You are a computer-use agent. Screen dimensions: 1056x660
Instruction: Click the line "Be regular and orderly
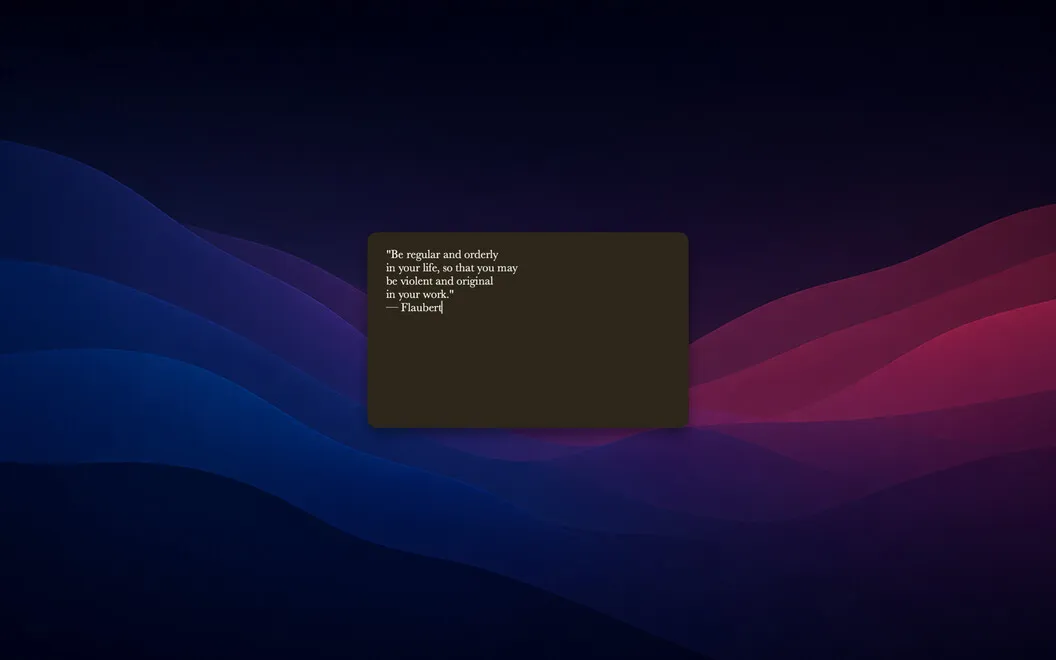(442, 255)
